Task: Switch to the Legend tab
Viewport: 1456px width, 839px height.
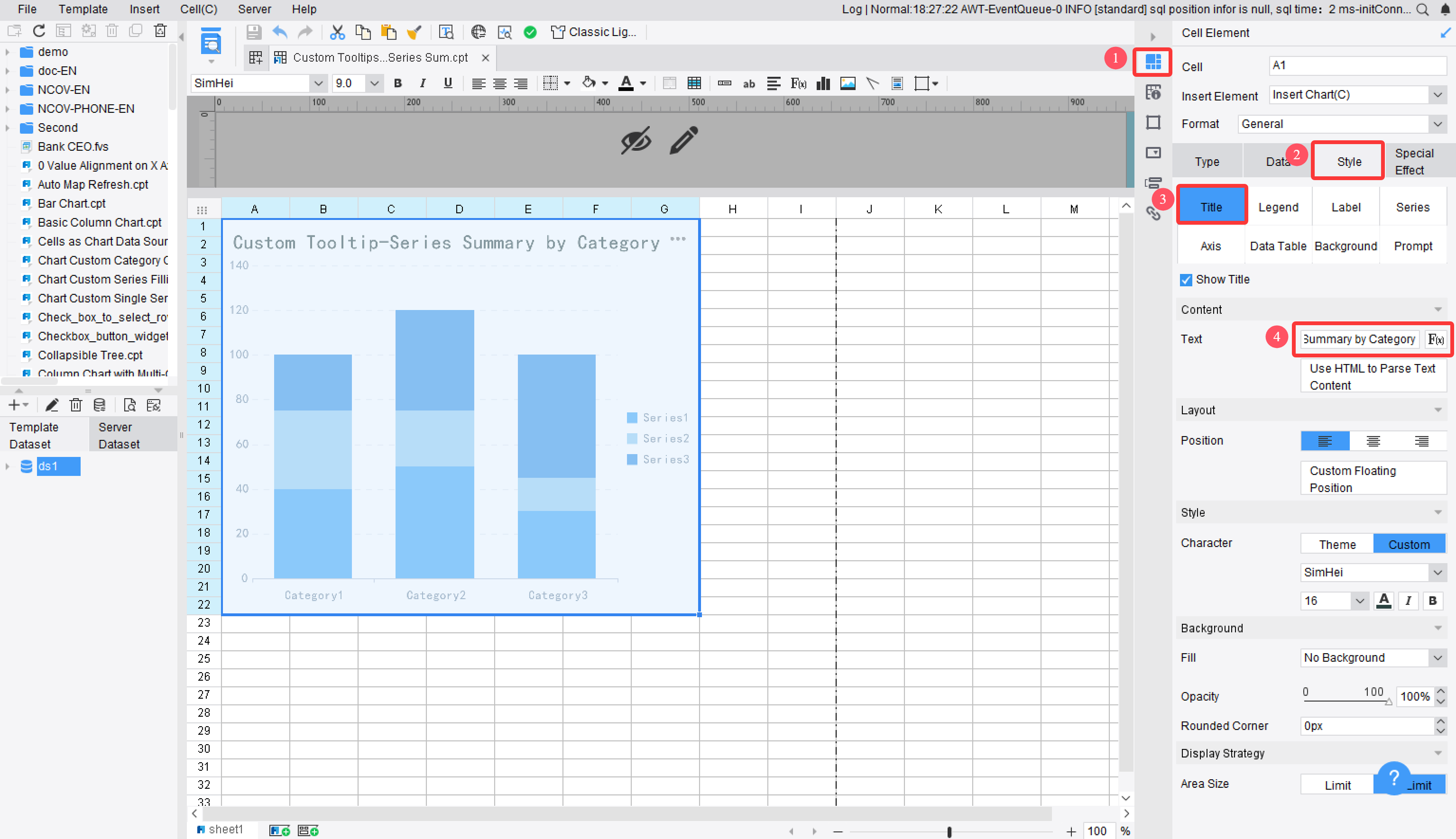Action: [1278, 208]
